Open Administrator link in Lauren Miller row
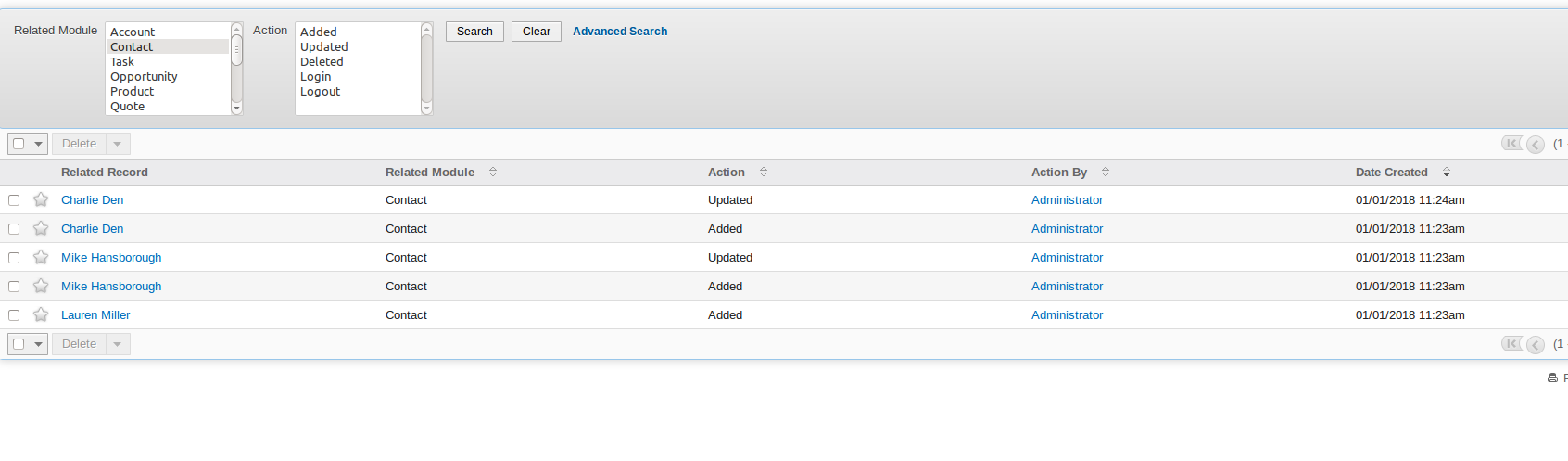1568x461 pixels. pos(1067,314)
